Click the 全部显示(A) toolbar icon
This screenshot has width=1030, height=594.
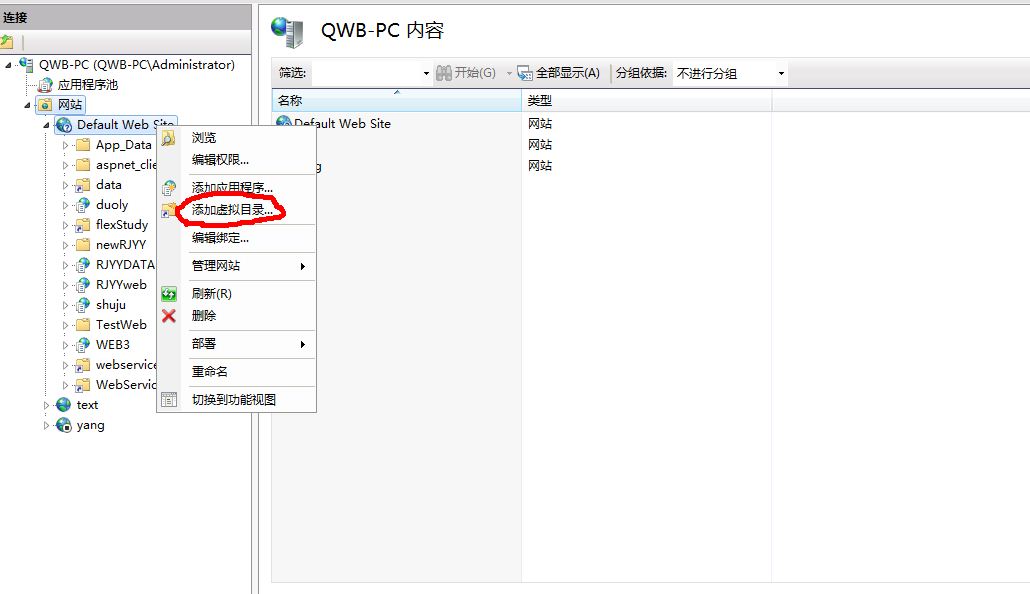click(x=525, y=73)
